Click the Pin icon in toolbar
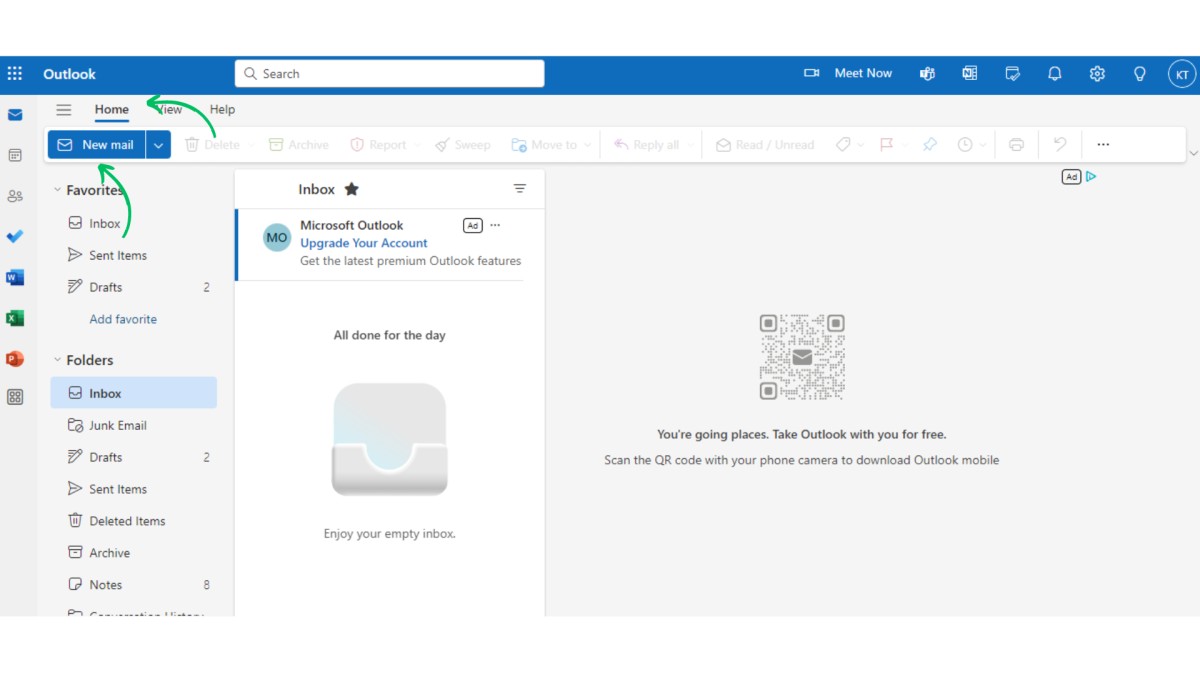1200x675 pixels. (929, 145)
